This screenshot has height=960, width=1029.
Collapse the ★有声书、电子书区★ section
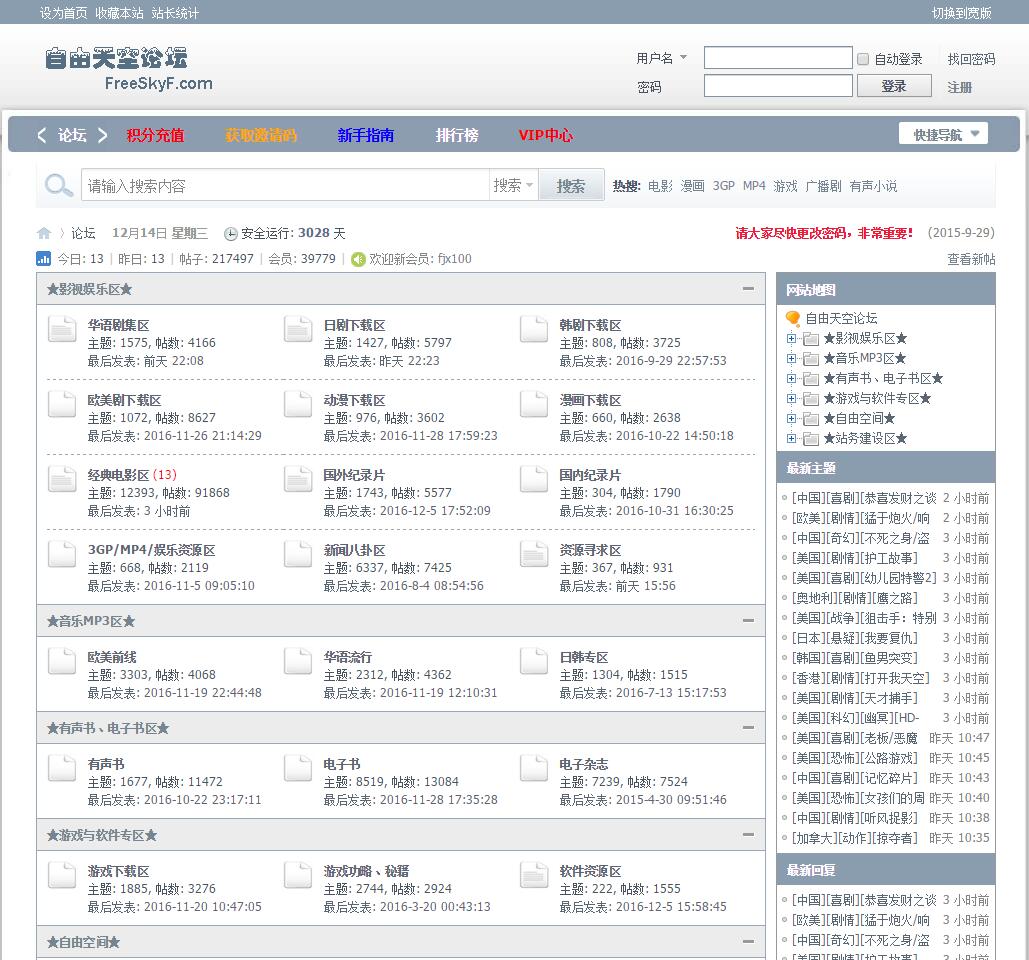point(748,727)
